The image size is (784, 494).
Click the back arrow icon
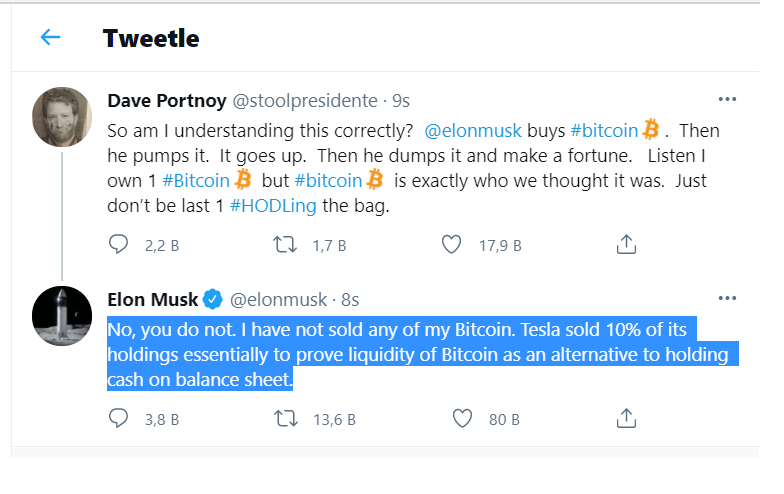pyautogui.click(x=50, y=37)
